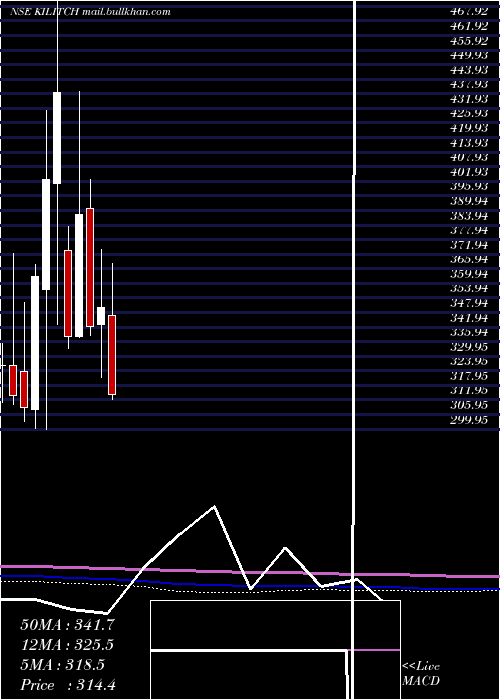Click the 299.95 price level label
The image size is (500, 700).
point(468,420)
